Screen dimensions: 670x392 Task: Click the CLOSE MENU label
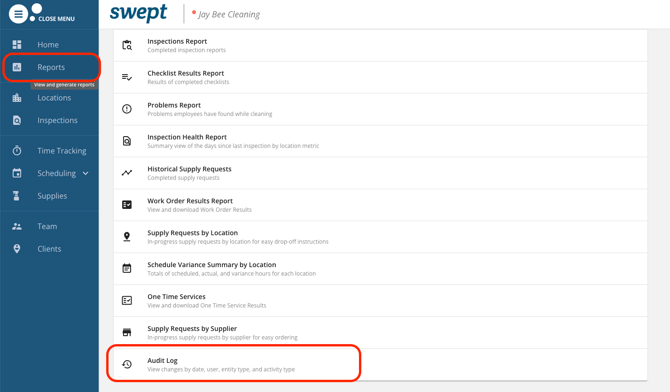56,19
